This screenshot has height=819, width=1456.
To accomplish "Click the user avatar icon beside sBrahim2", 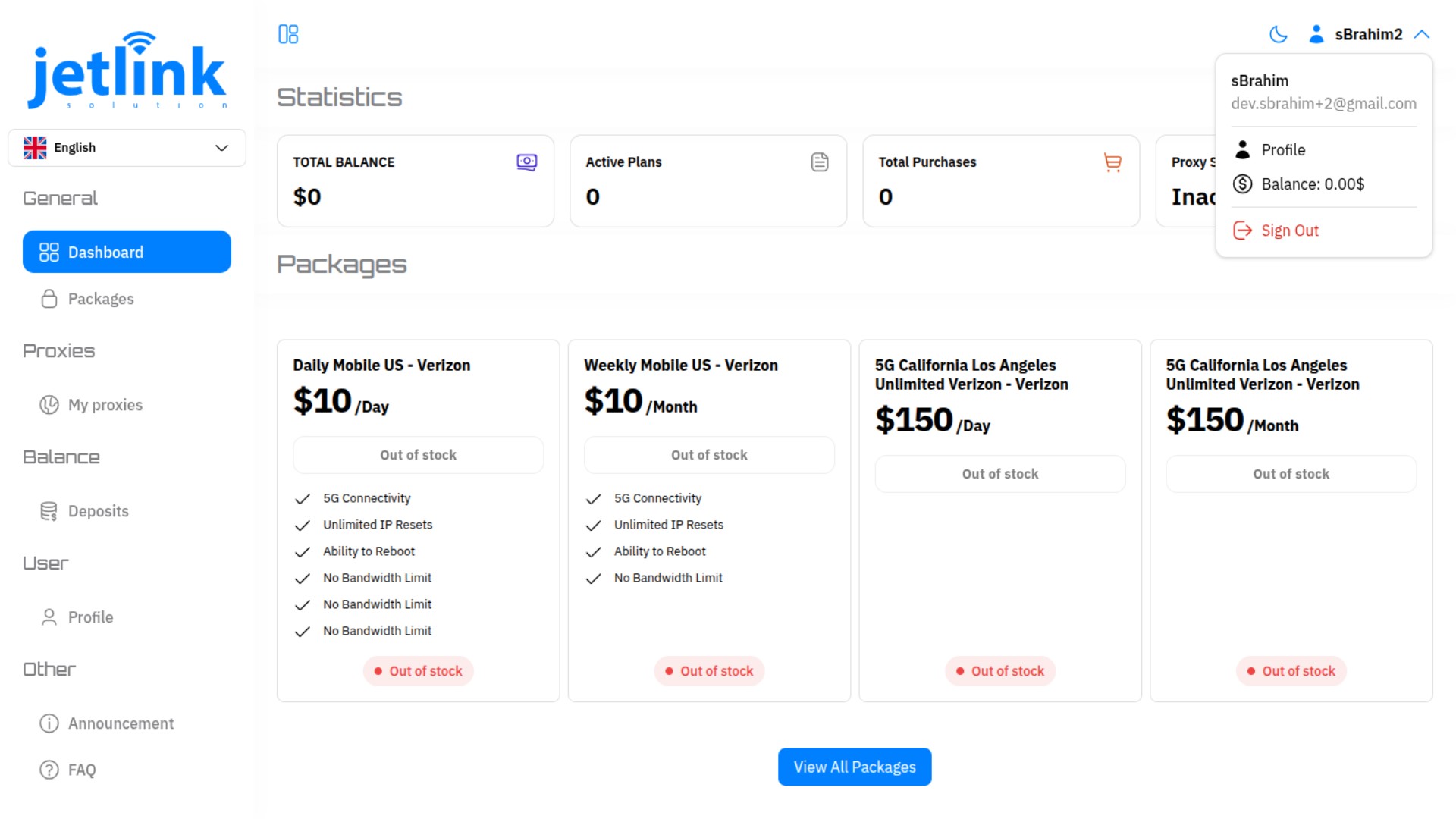I will [x=1316, y=34].
